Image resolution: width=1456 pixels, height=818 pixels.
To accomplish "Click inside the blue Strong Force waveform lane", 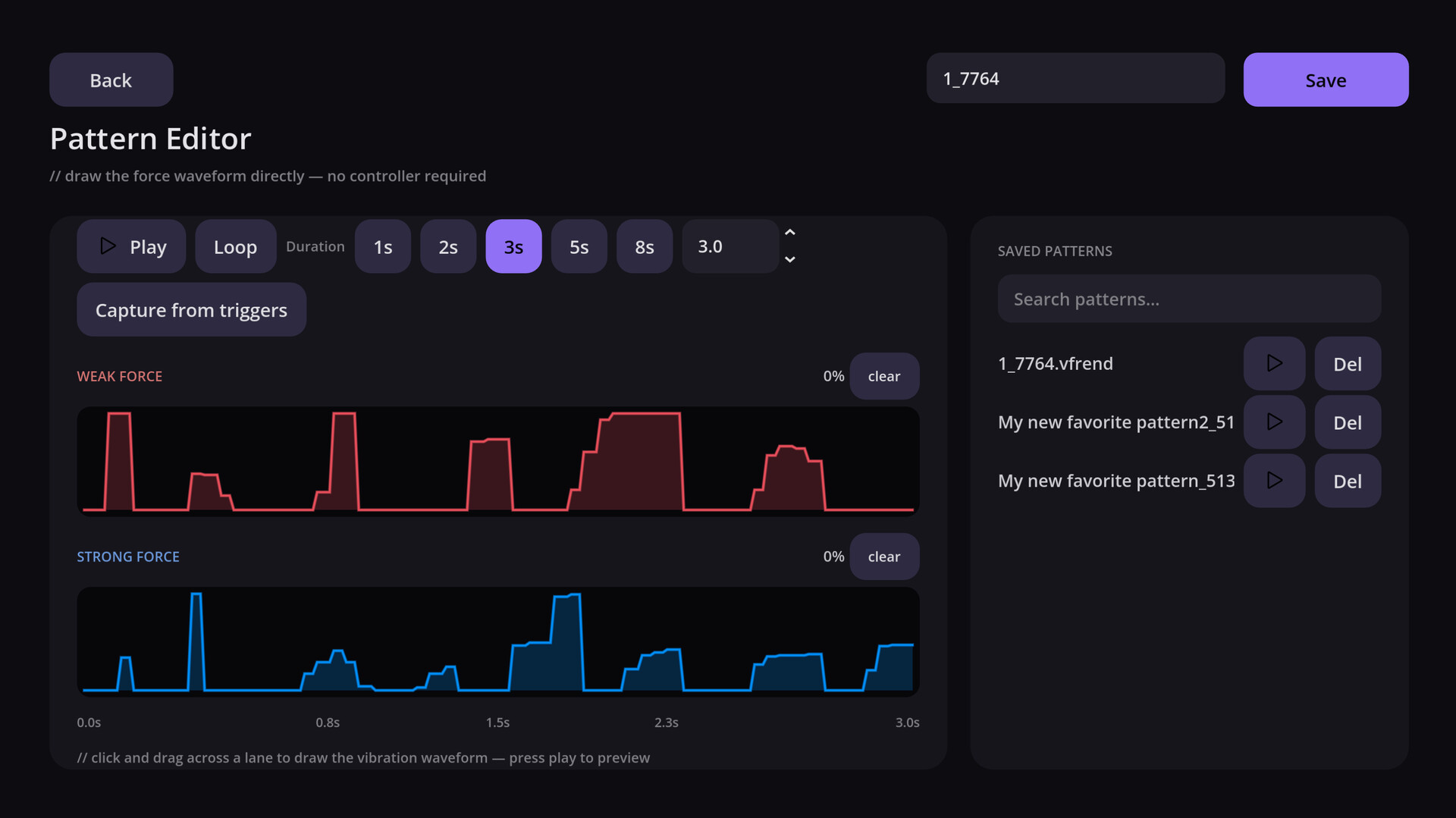I will pos(497,641).
